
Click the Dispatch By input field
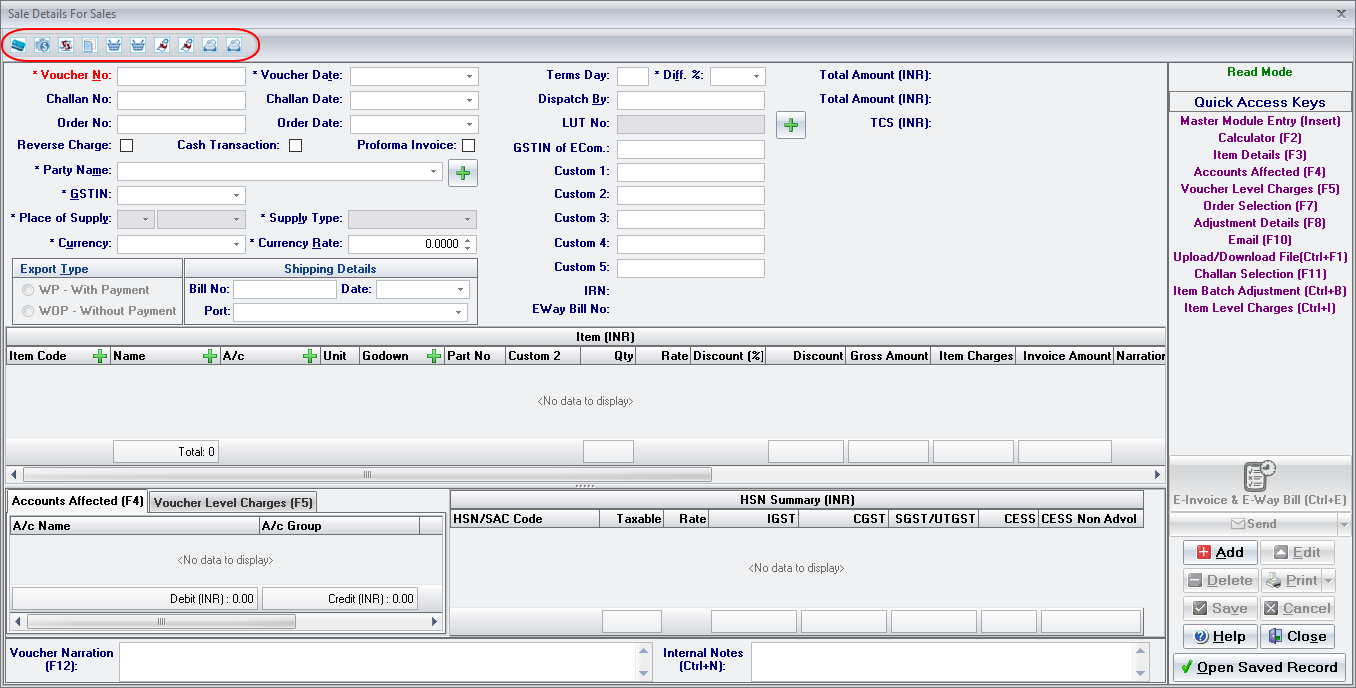click(x=691, y=100)
